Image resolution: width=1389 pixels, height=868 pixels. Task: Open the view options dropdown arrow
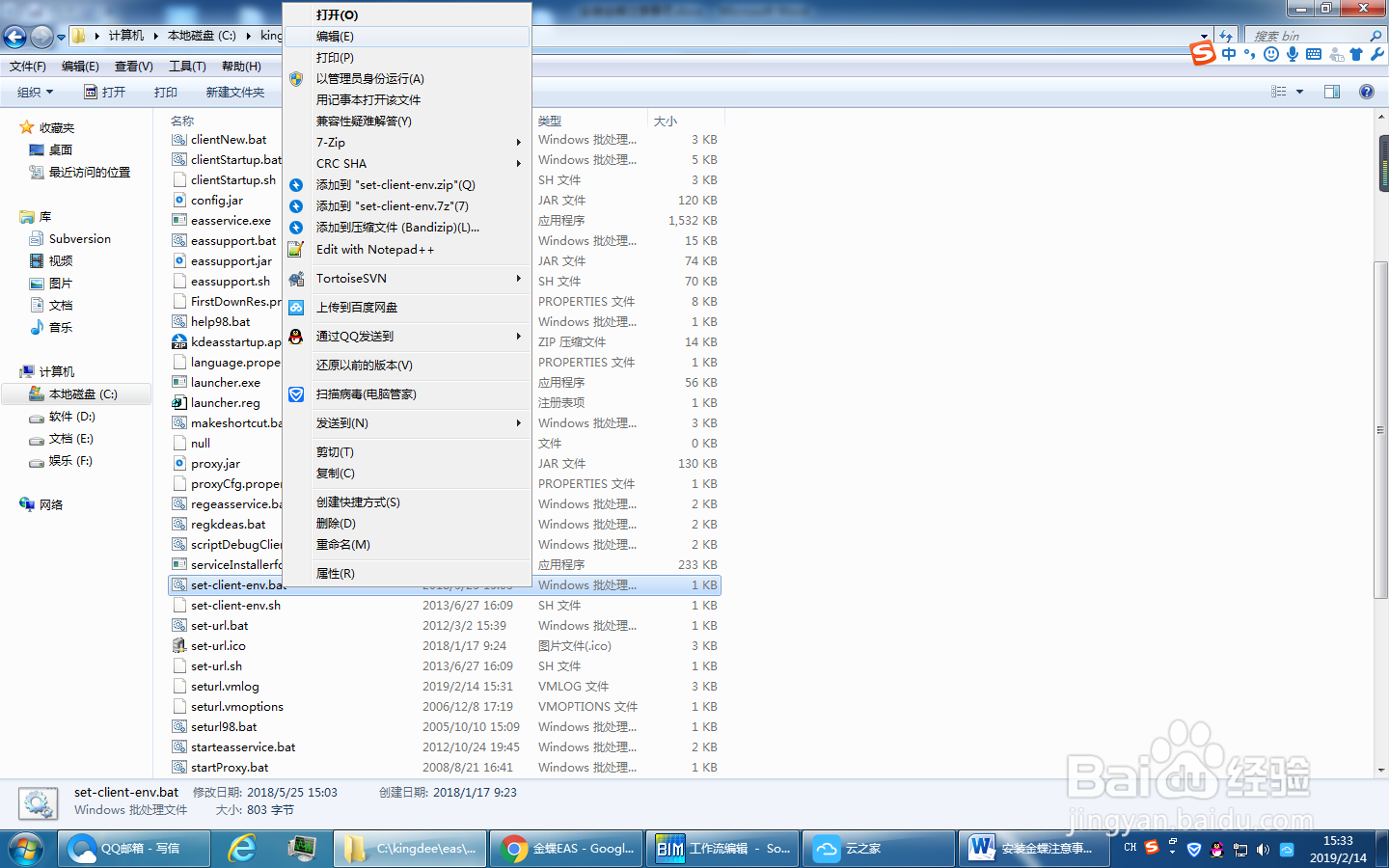tap(1299, 92)
